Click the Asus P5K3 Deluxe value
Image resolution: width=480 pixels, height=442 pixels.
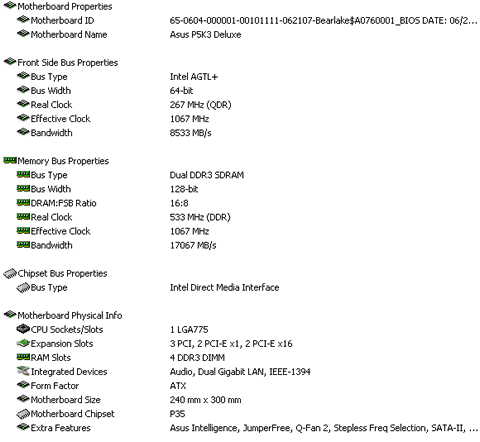coord(205,34)
